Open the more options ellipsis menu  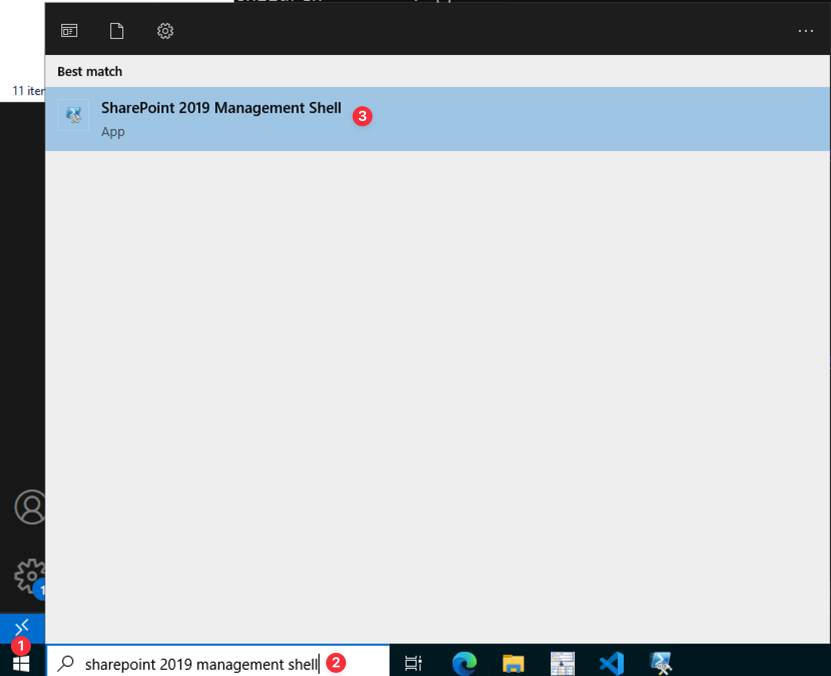pos(805,31)
